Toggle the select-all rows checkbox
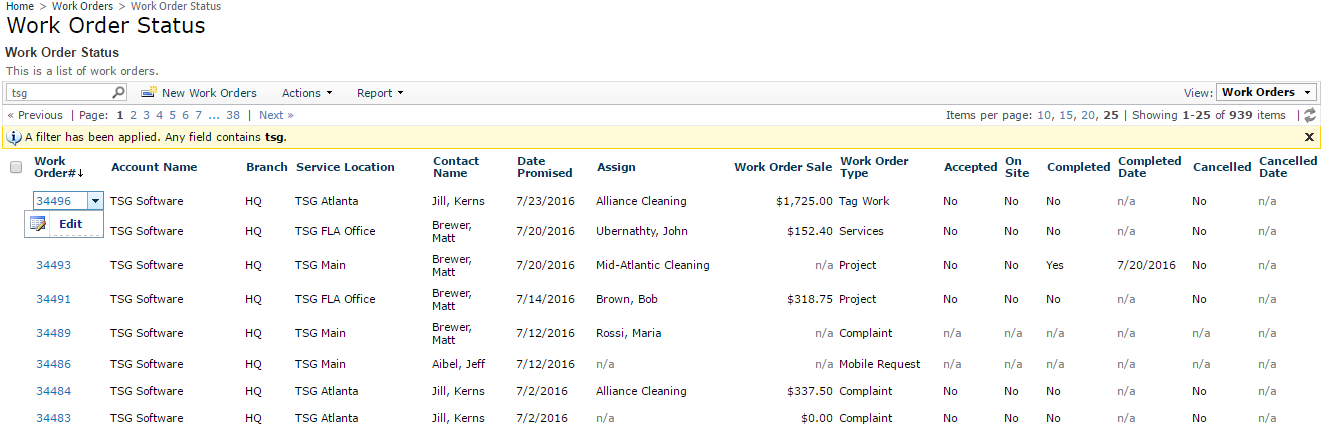Viewport: 1324px width, 425px height. pyautogui.click(x=16, y=167)
